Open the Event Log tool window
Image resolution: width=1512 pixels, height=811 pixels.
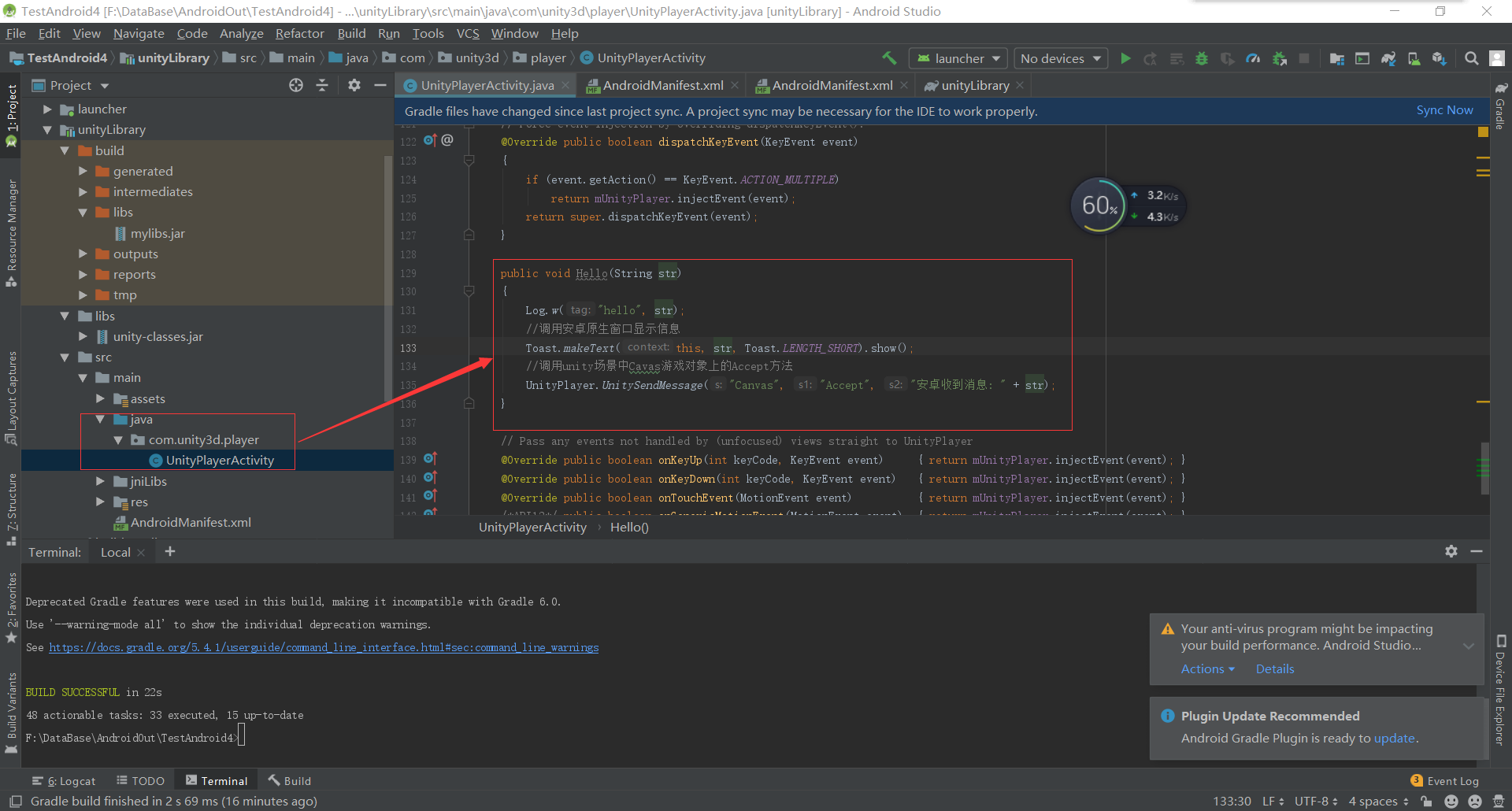coord(1444,780)
